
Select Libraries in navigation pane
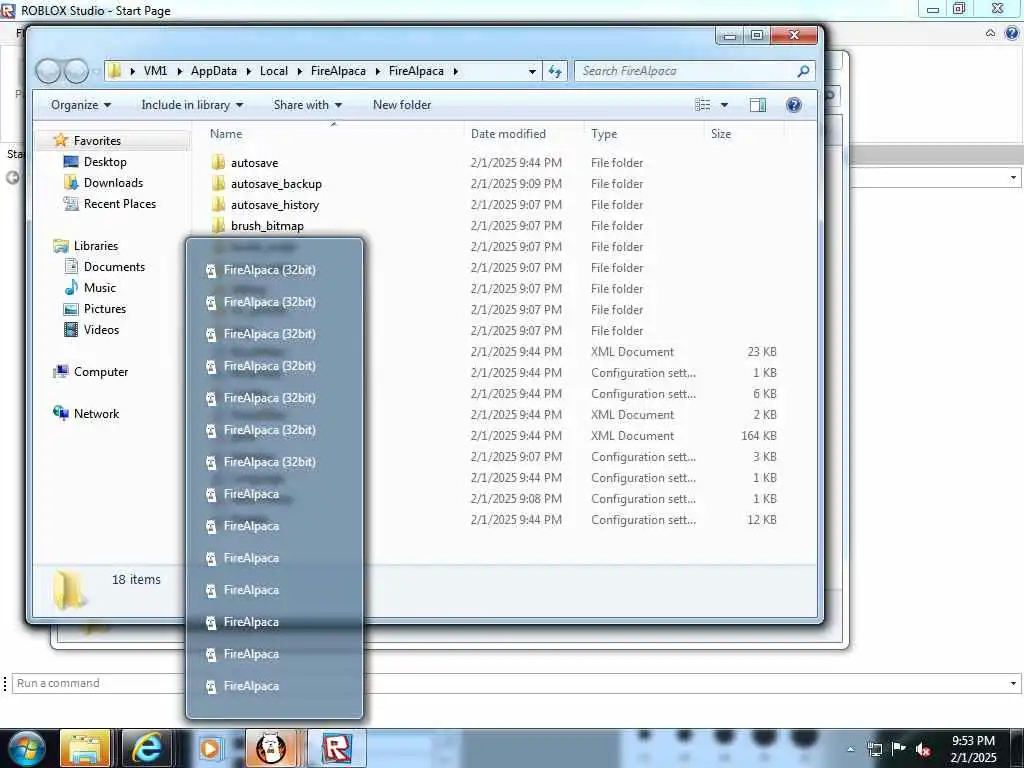(95, 246)
